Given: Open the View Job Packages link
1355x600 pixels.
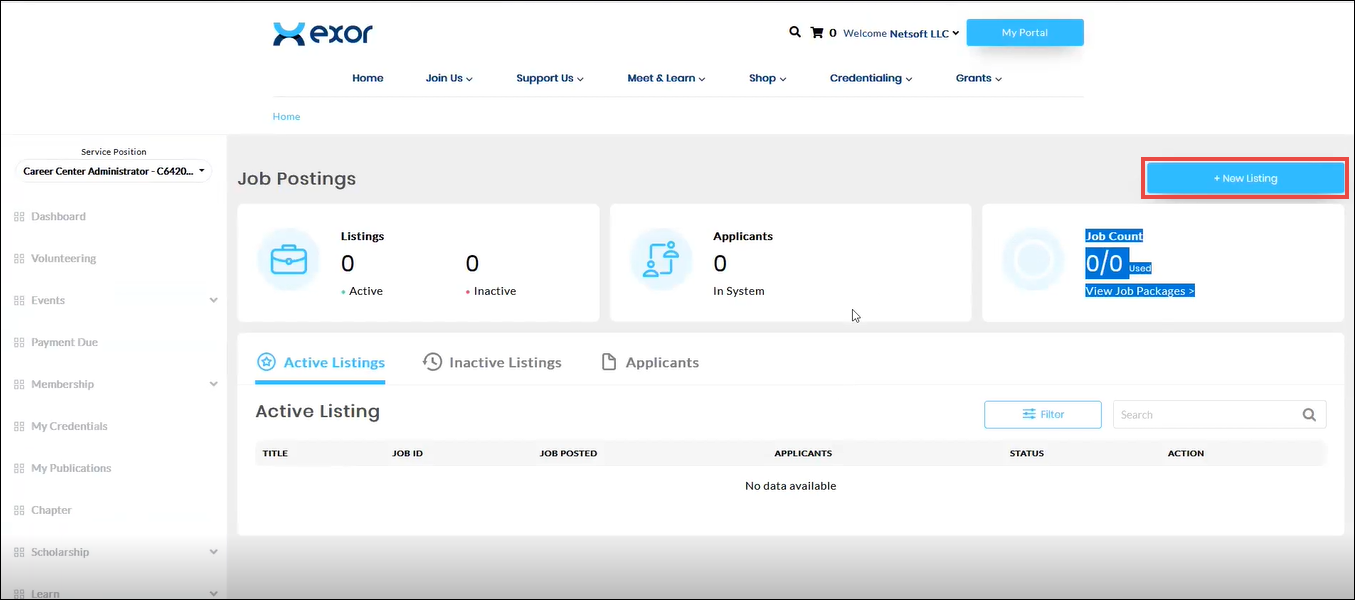Looking at the screenshot, I should [x=1139, y=291].
